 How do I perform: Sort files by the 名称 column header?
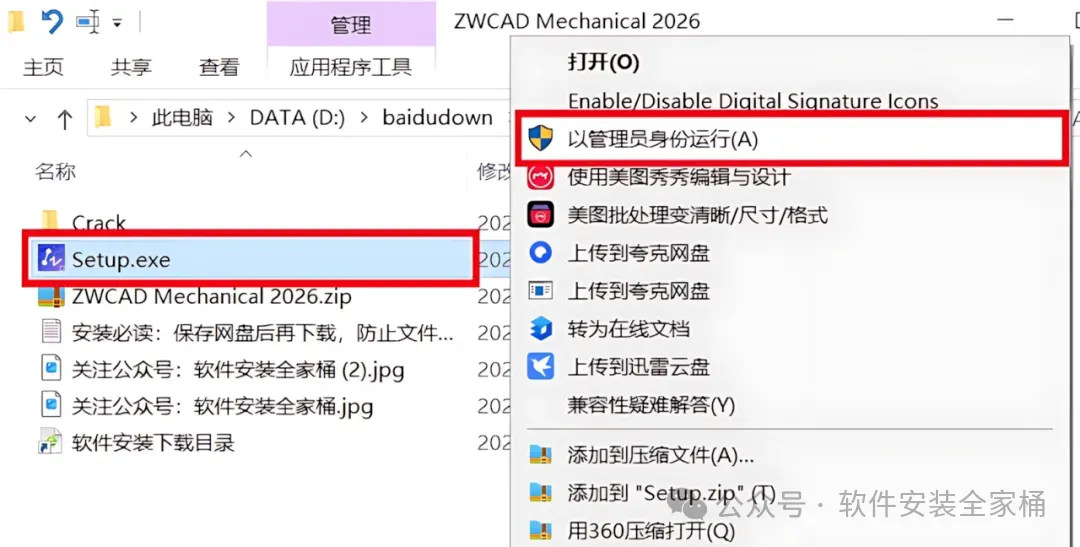click(x=55, y=171)
